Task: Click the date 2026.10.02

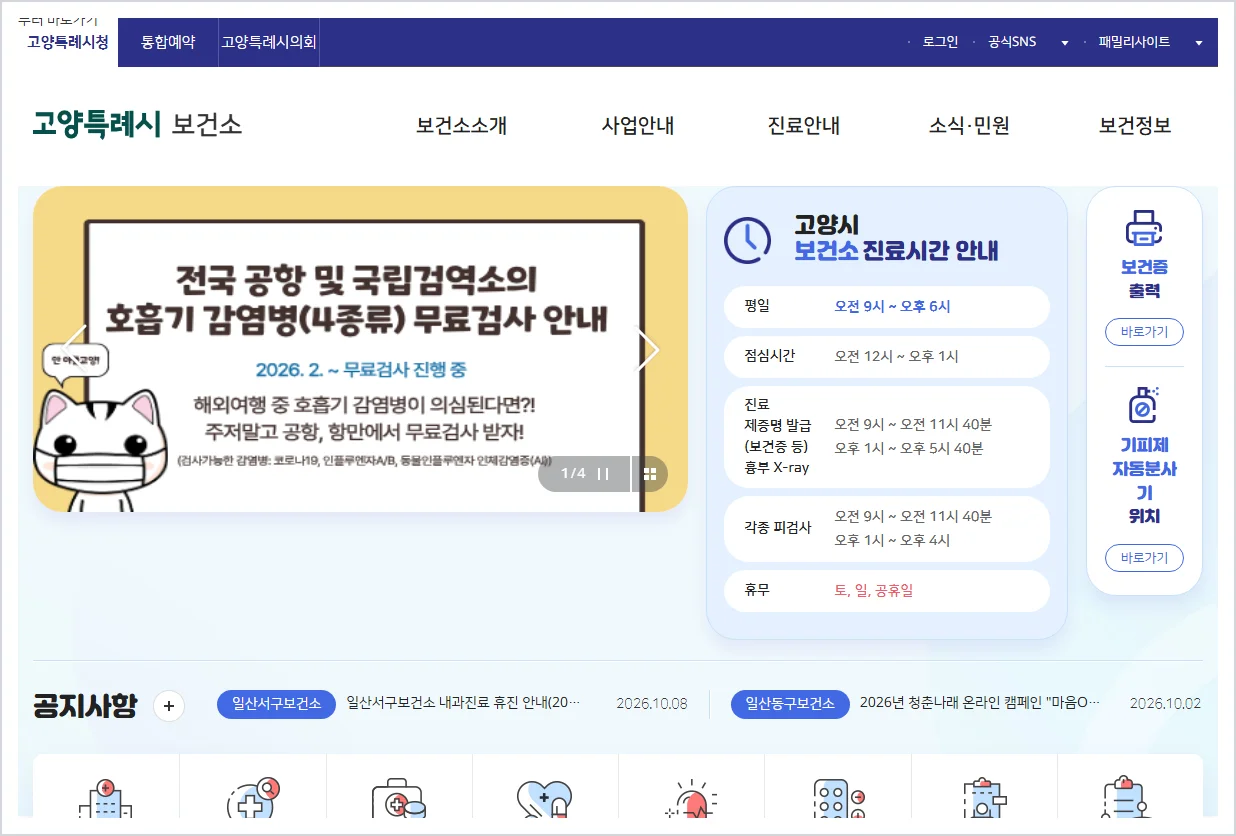Action: (x=1166, y=704)
